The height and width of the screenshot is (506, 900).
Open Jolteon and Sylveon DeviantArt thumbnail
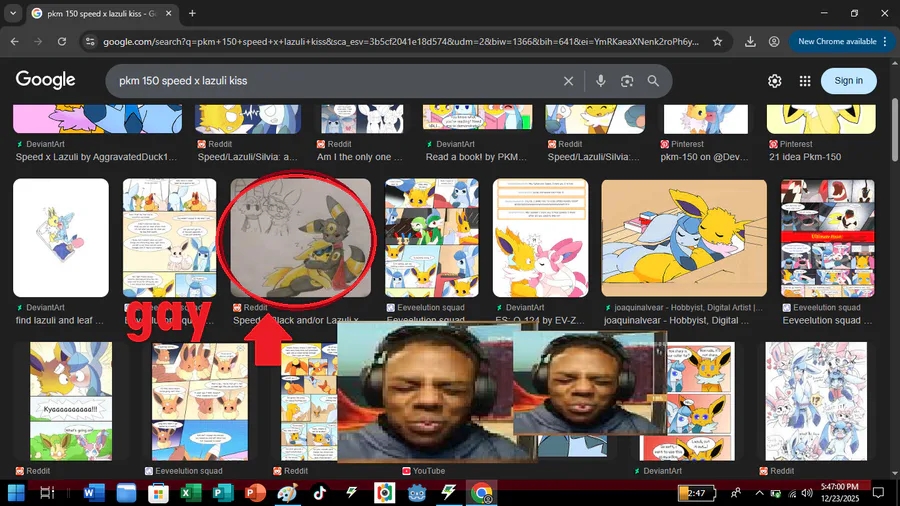click(x=540, y=238)
